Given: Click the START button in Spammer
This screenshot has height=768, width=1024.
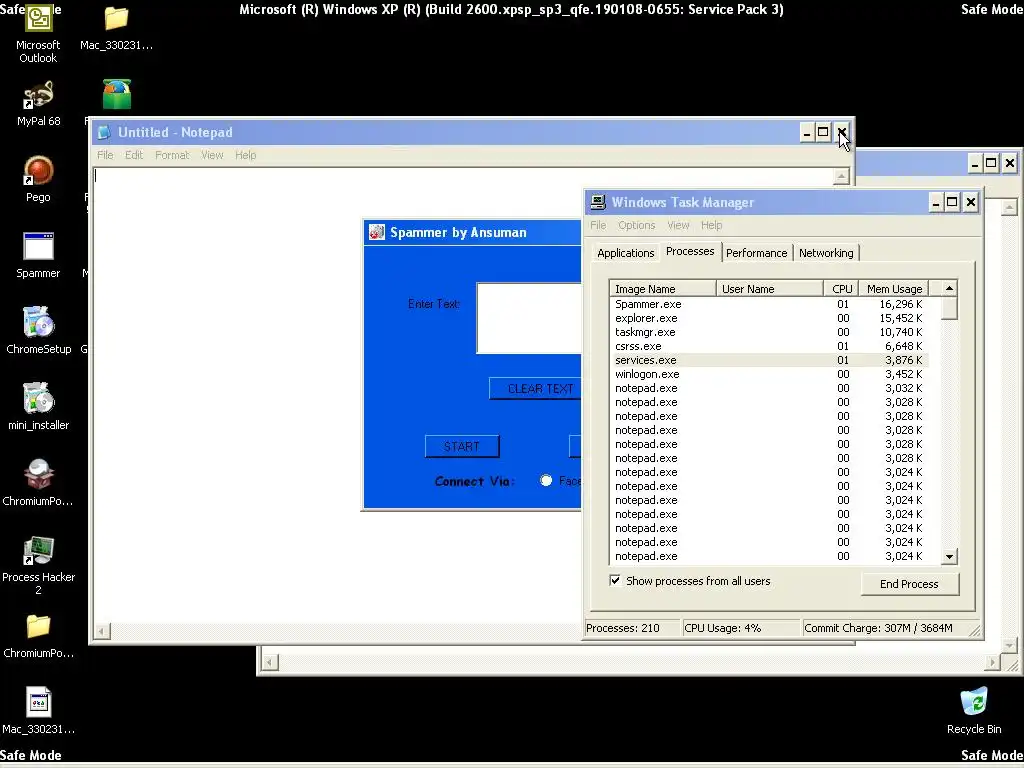Looking at the screenshot, I should pos(462,447).
